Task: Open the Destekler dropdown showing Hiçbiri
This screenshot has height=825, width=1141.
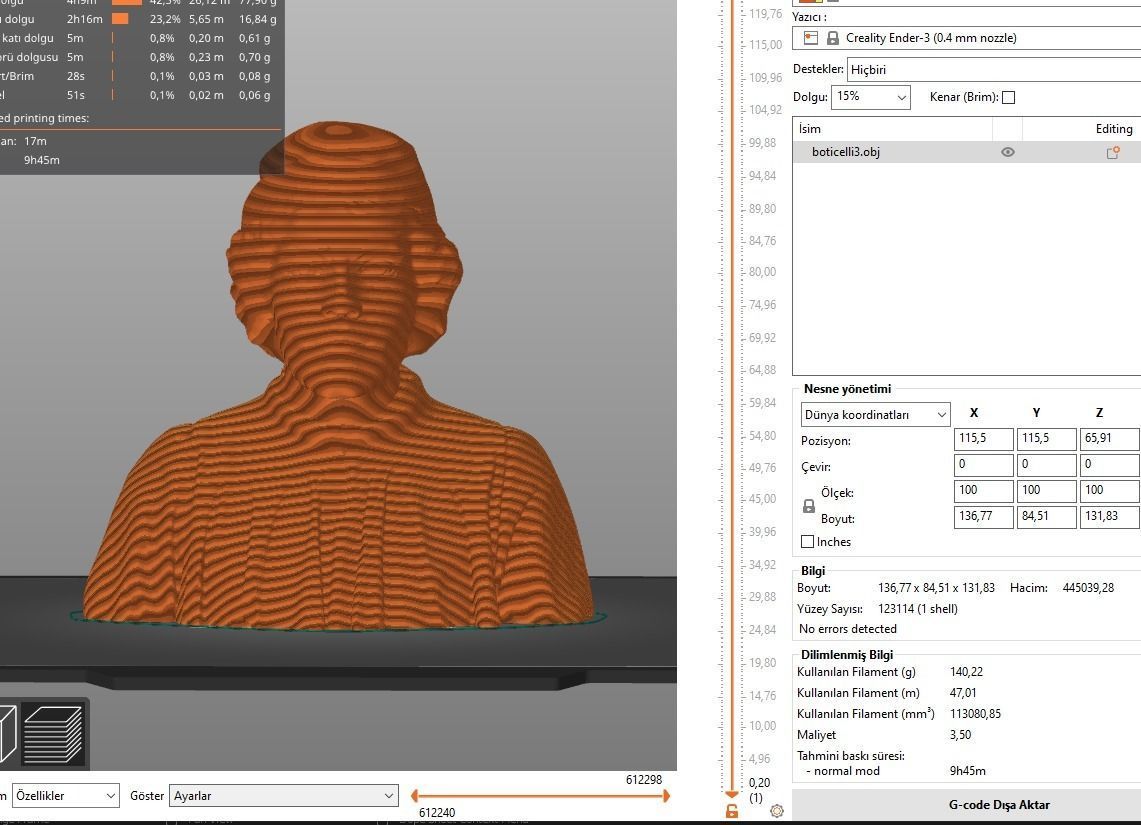Action: click(x=994, y=70)
